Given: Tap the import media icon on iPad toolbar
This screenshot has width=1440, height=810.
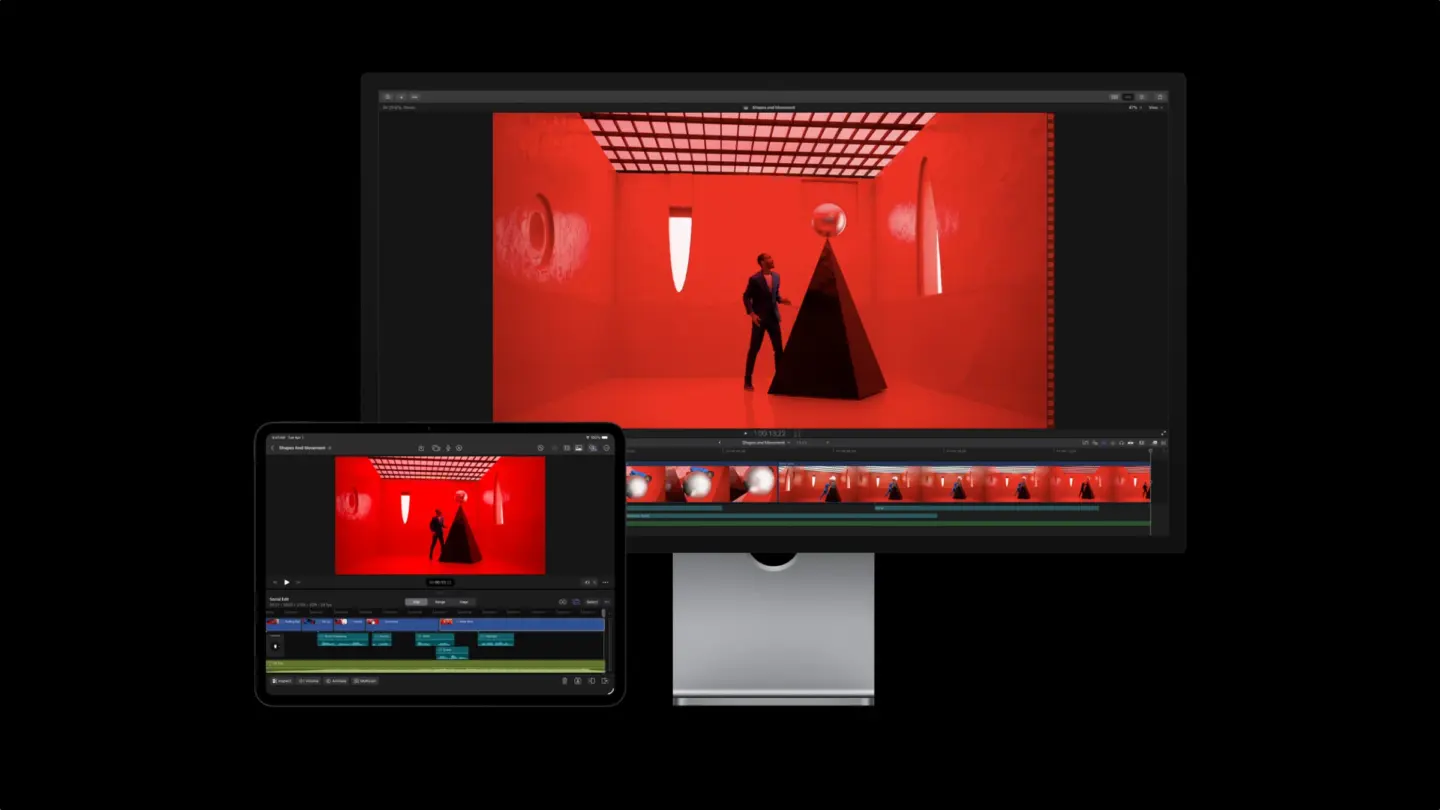Looking at the screenshot, I should 421,448.
